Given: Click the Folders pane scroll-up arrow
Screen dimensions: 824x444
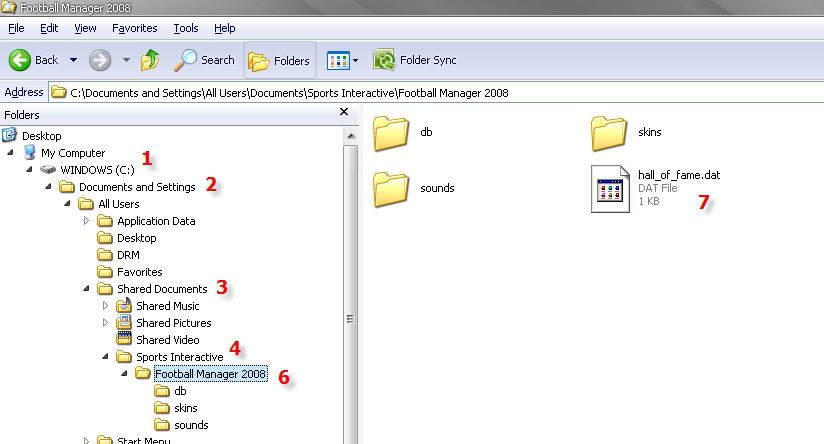Looking at the screenshot, I should click(351, 136).
